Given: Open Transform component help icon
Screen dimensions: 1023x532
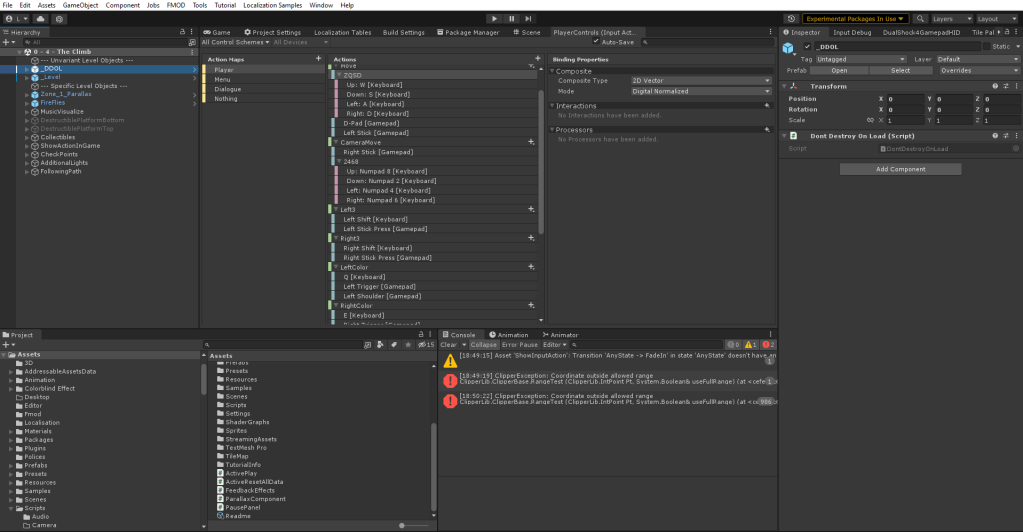Looking at the screenshot, I should tap(995, 86).
